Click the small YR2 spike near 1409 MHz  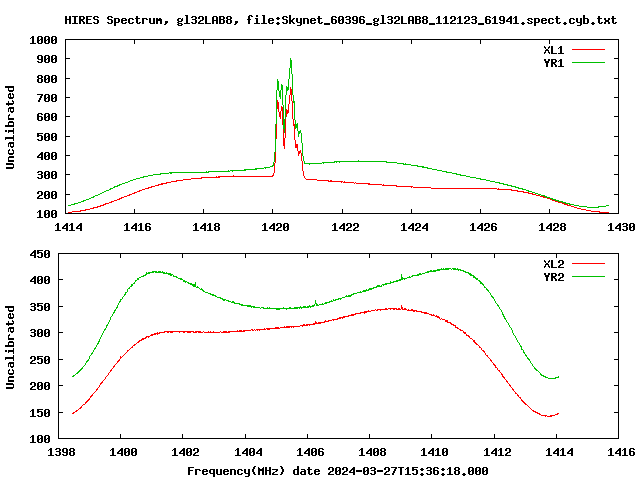tap(402, 276)
